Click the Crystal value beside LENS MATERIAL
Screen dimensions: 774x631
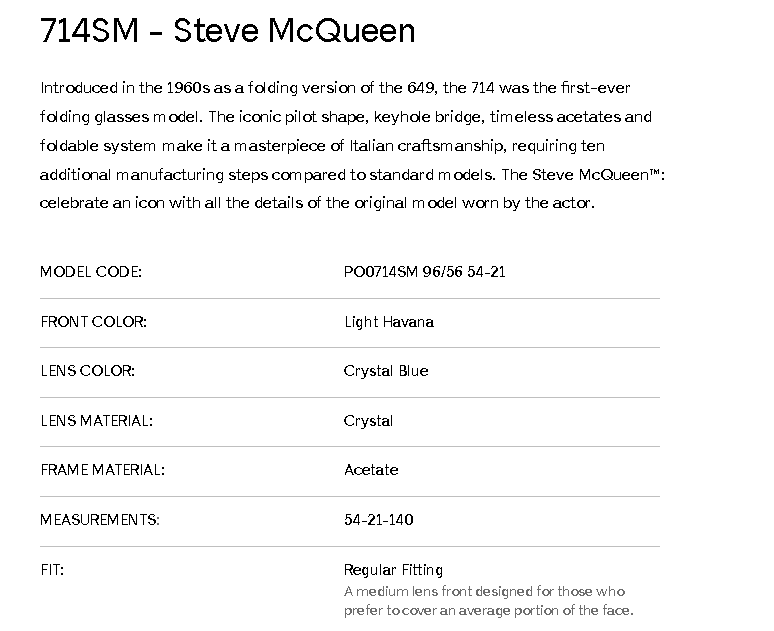pos(368,421)
